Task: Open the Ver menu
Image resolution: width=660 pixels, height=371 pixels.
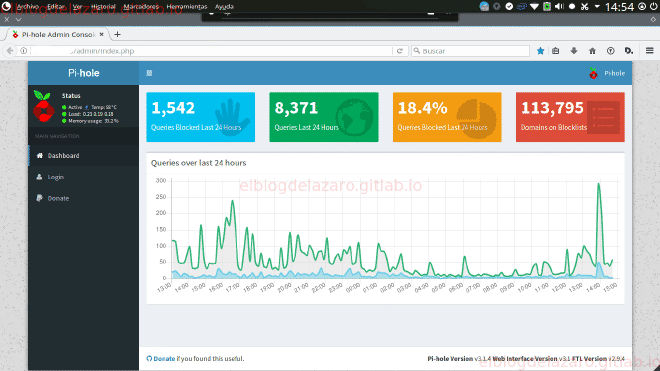Action: [x=77, y=6]
